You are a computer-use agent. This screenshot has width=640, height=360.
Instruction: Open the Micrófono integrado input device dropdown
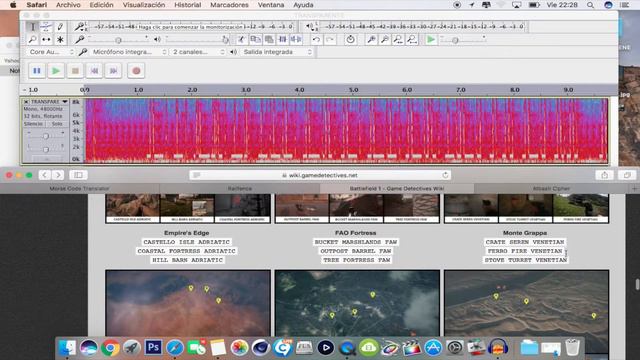[129, 52]
